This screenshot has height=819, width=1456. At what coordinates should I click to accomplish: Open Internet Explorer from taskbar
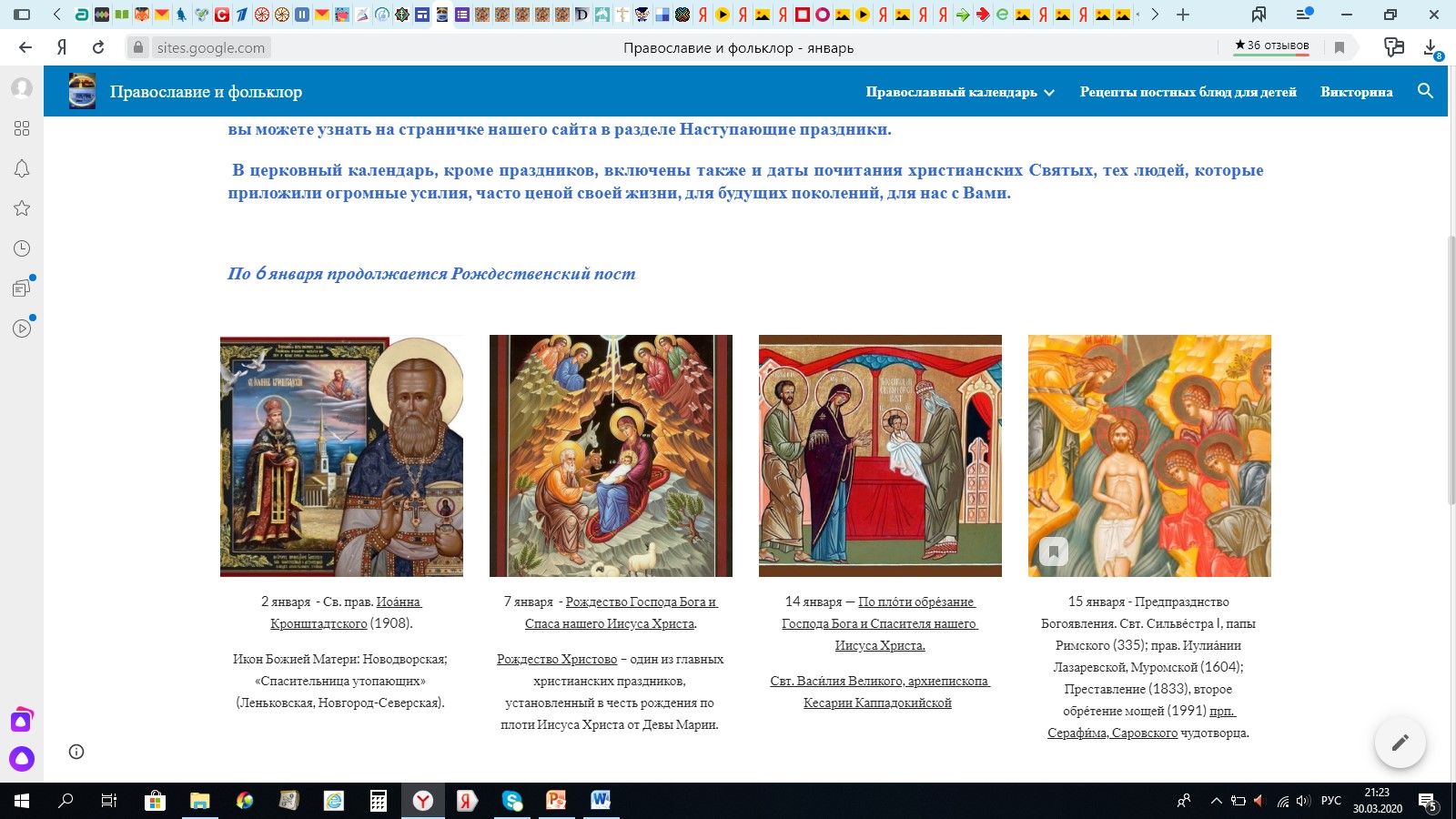point(334,801)
